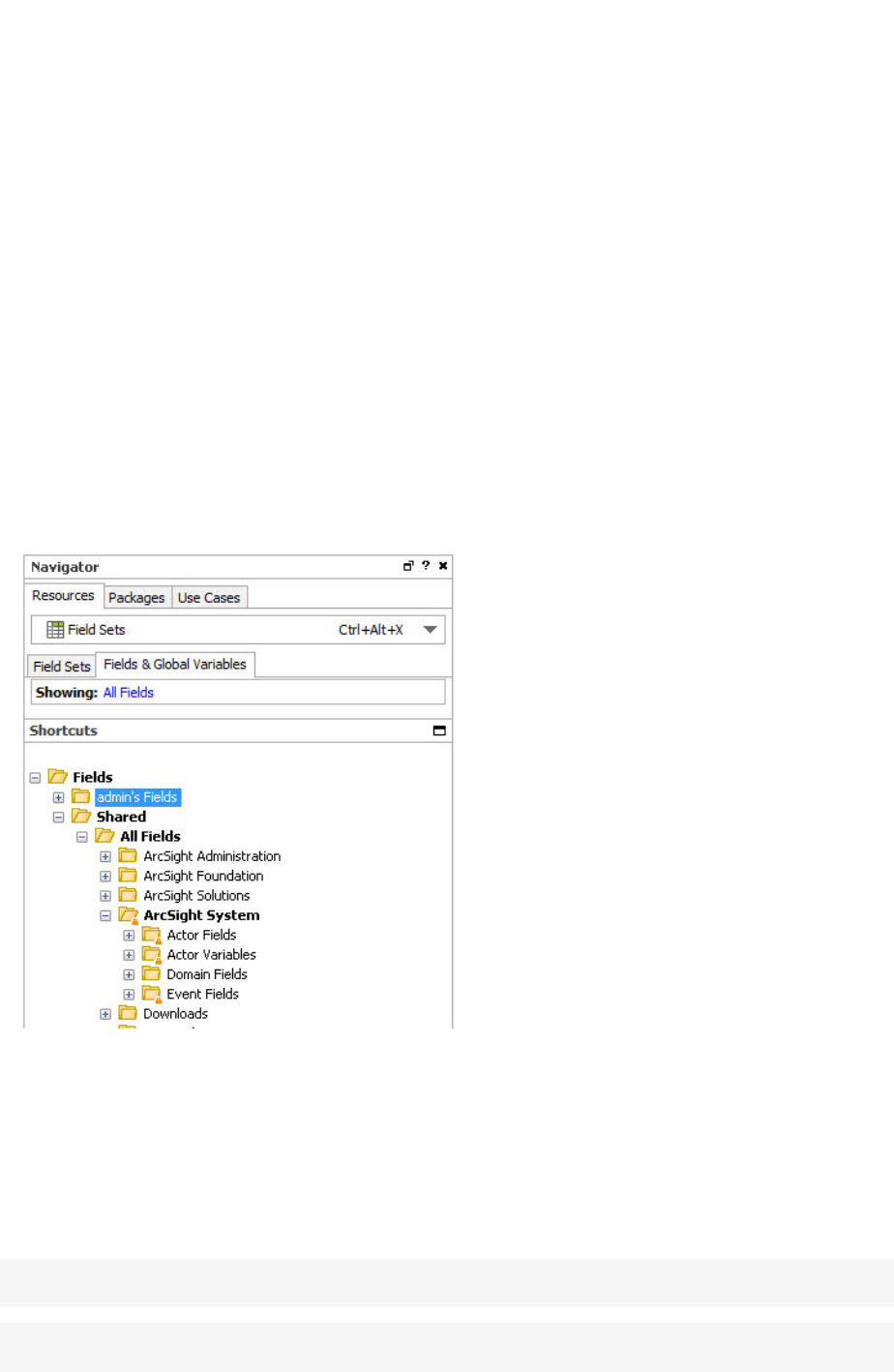894x1372 pixels.
Task: Collapse the Shared folder
Action: click(58, 818)
